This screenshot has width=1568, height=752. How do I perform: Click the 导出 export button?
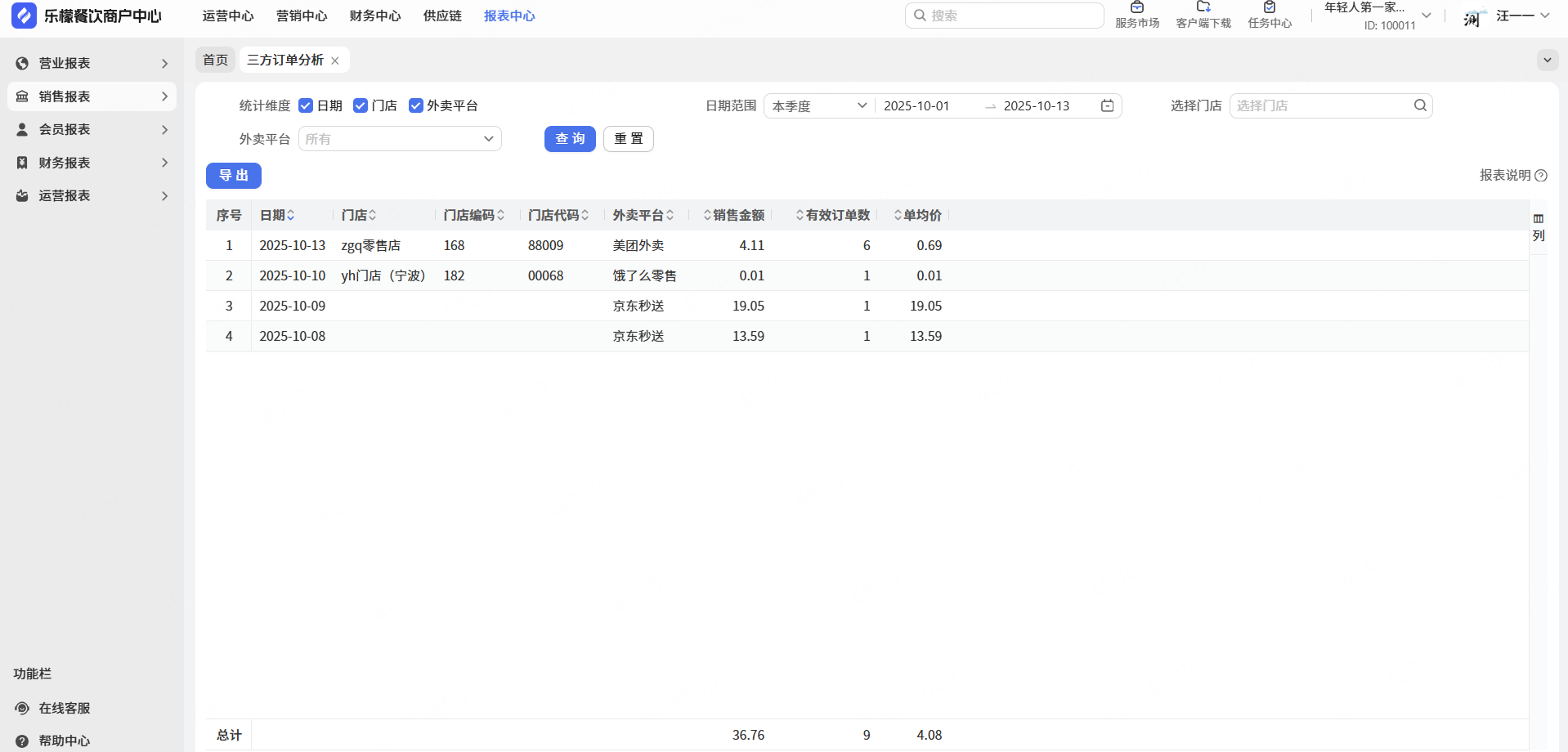click(233, 176)
